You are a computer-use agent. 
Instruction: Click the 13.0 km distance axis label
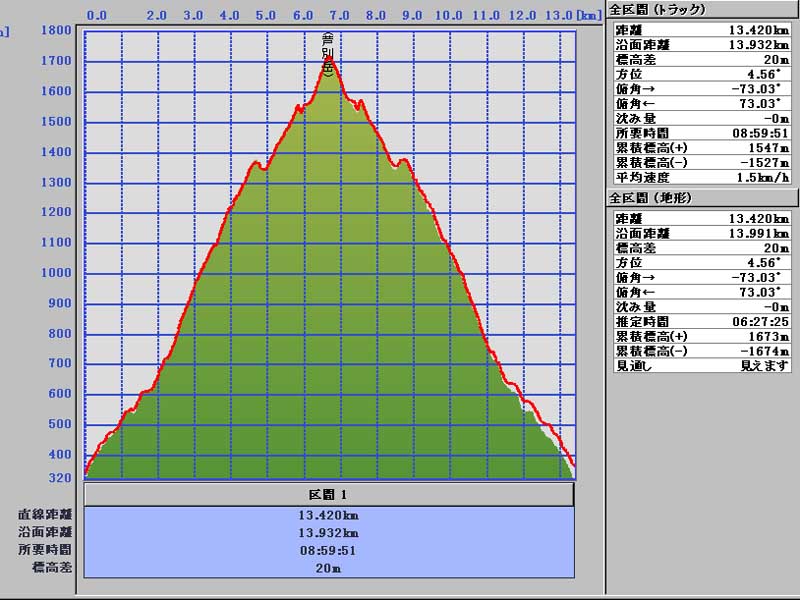pyautogui.click(x=559, y=16)
